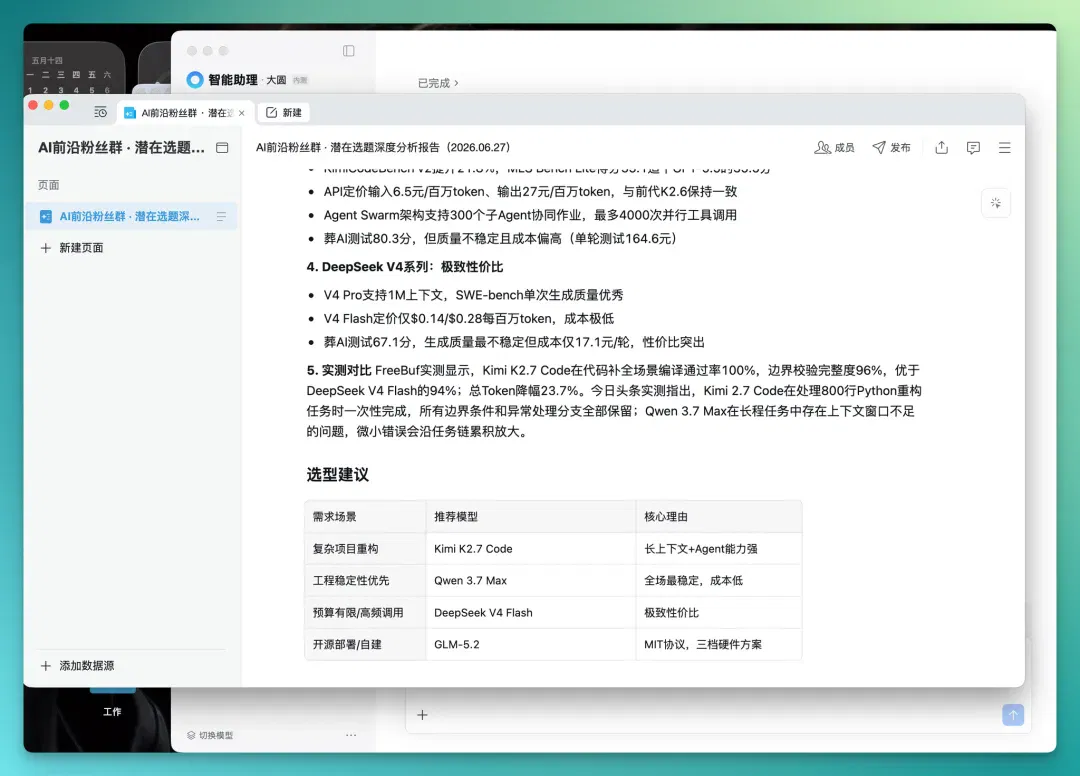Open outline menu icon on the sidebar page row
1080x776 pixels.
pyautogui.click(x=221, y=216)
